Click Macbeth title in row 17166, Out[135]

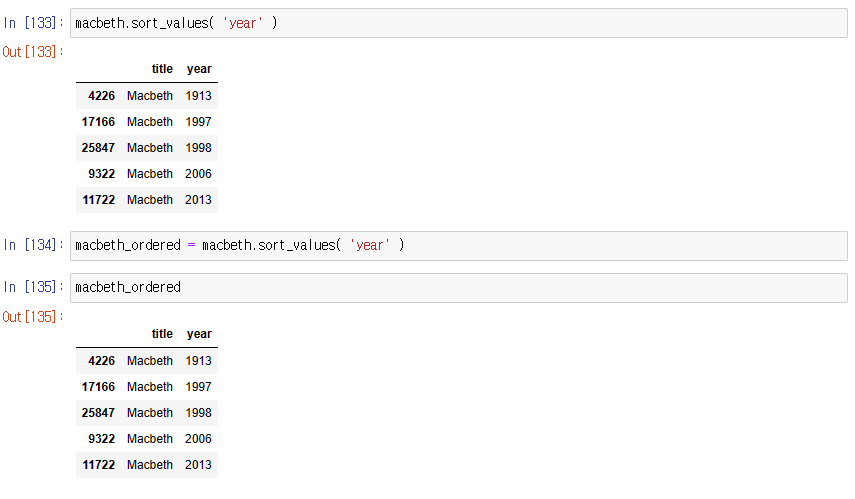coord(150,387)
